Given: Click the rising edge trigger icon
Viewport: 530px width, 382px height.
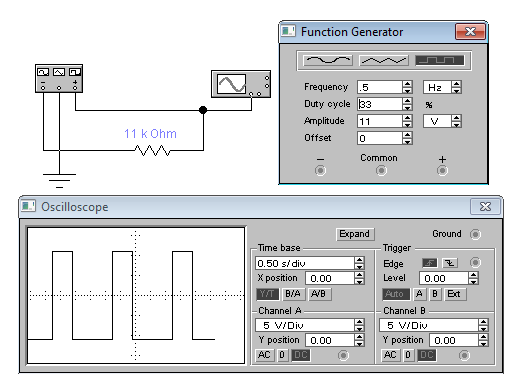Looking at the screenshot, I should click(x=430, y=263).
